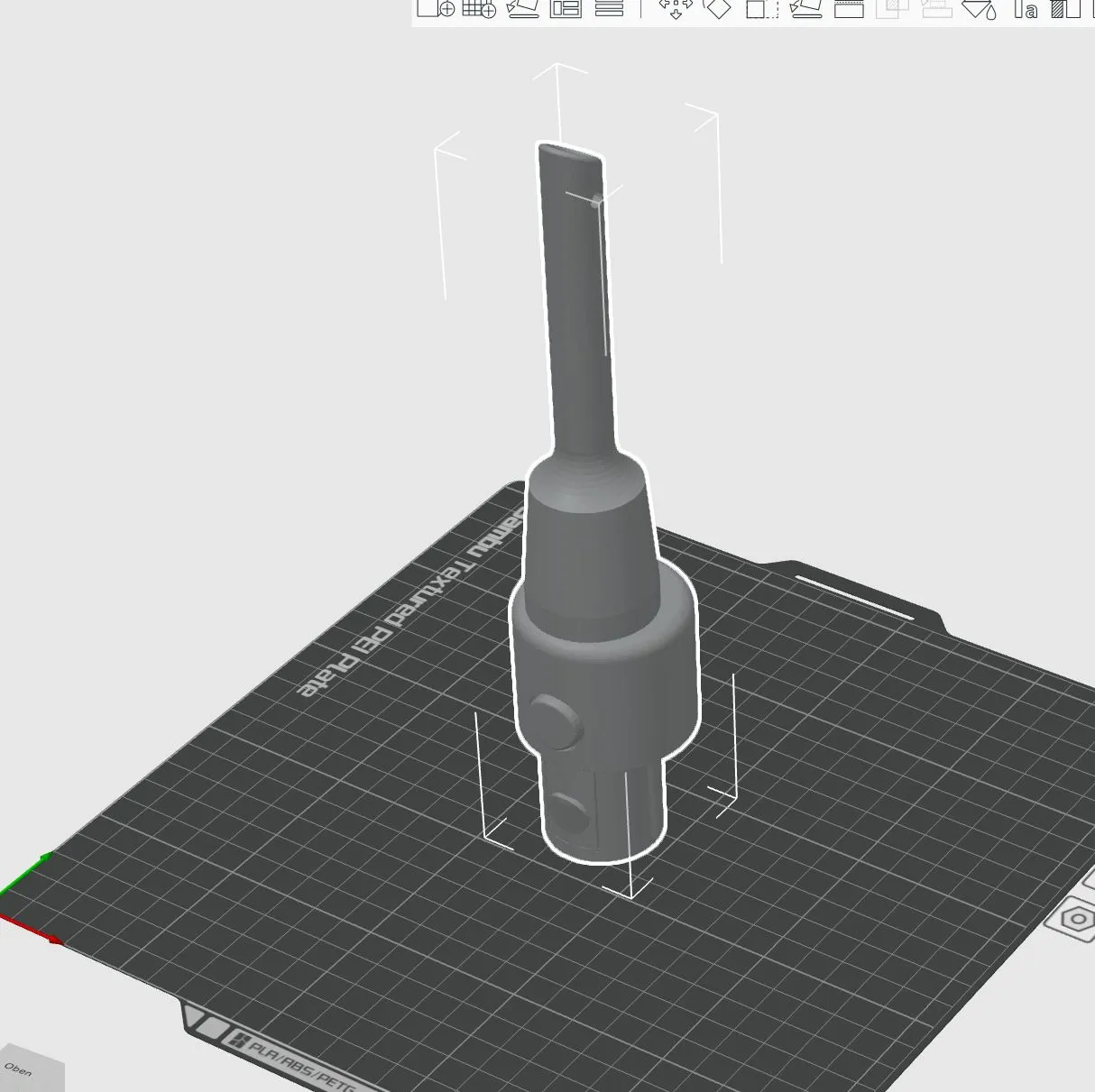
Task: Click the Add plate grid icon
Action: [479, 8]
